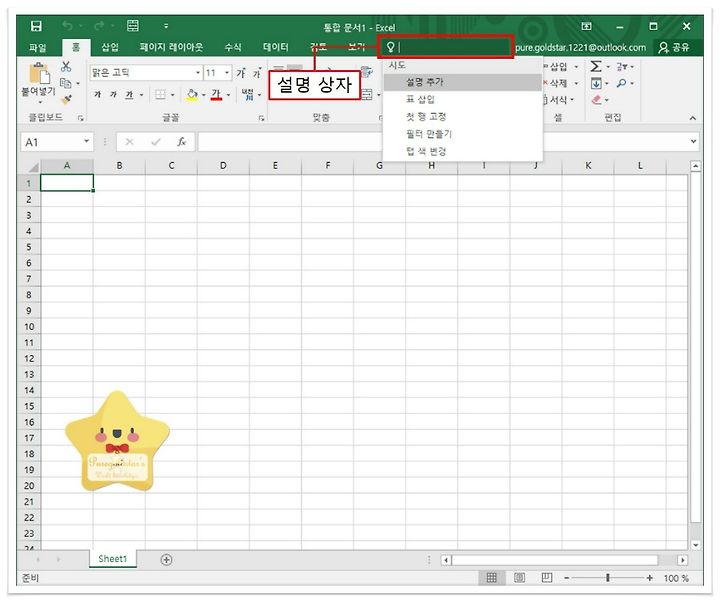Click the table-form icon in quick access toolbar
Image resolution: width=720 pixels, height=601 pixels.
coord(133,26)
